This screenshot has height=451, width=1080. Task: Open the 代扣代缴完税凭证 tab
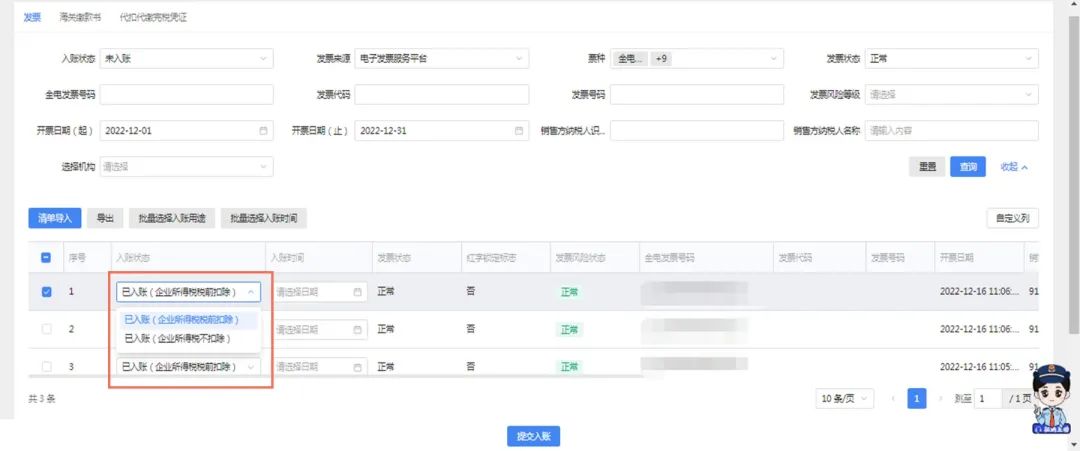153,18
